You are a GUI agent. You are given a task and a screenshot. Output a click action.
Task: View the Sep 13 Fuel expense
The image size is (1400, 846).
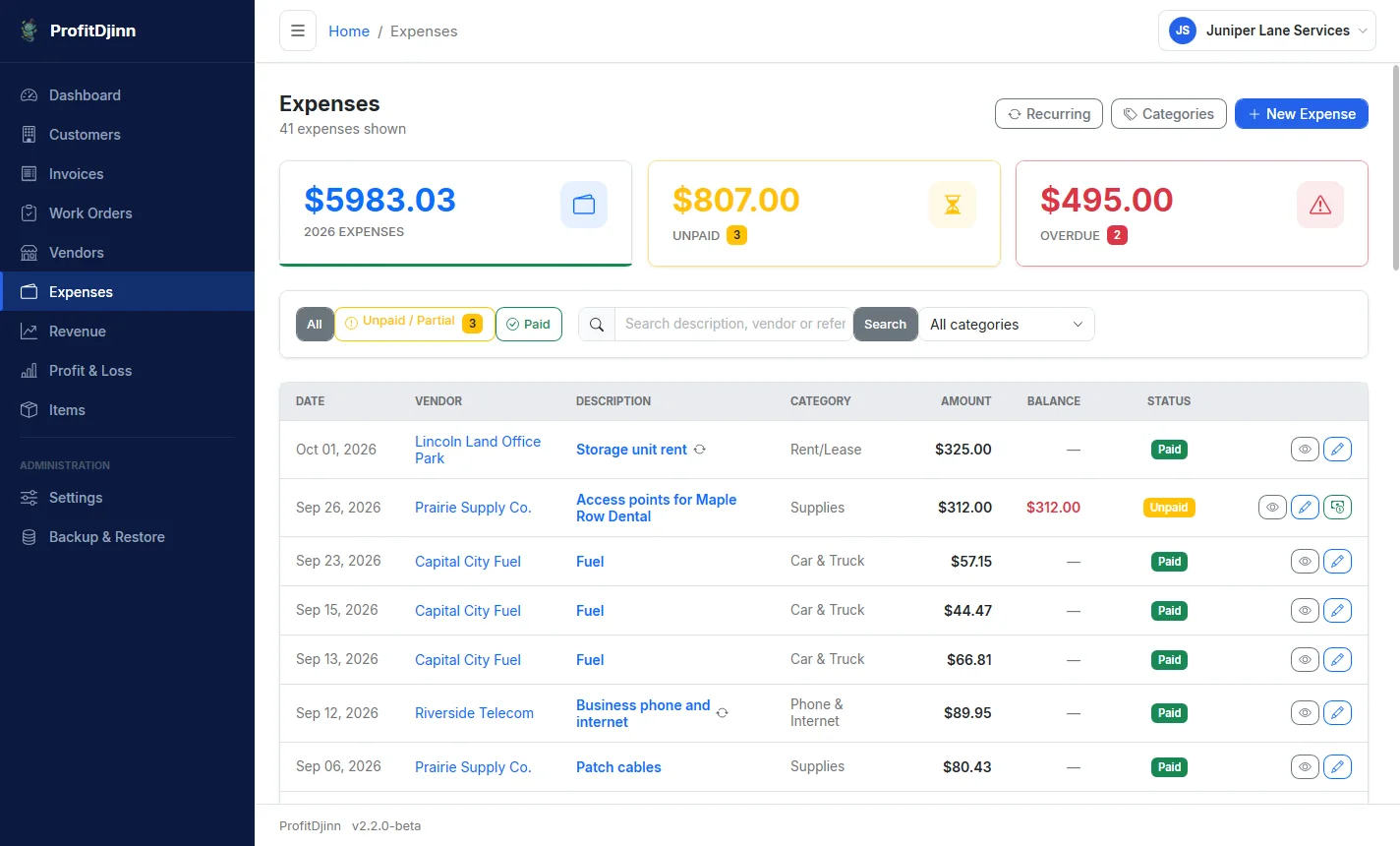1305,660
